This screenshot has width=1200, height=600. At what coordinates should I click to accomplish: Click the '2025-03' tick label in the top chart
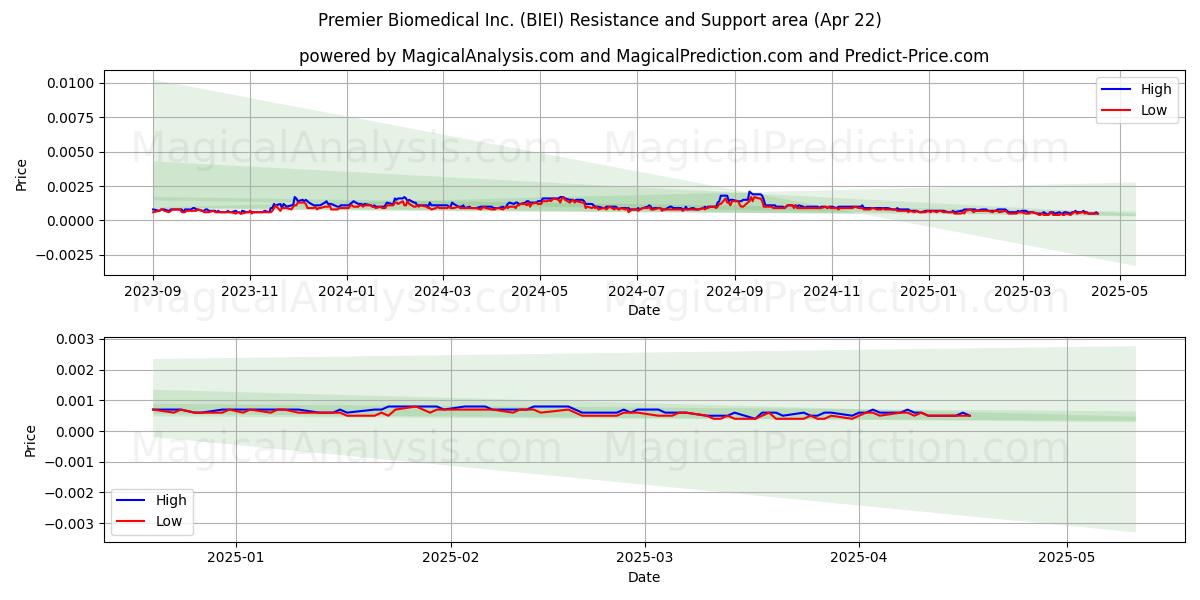click(x=1023, y=290)
